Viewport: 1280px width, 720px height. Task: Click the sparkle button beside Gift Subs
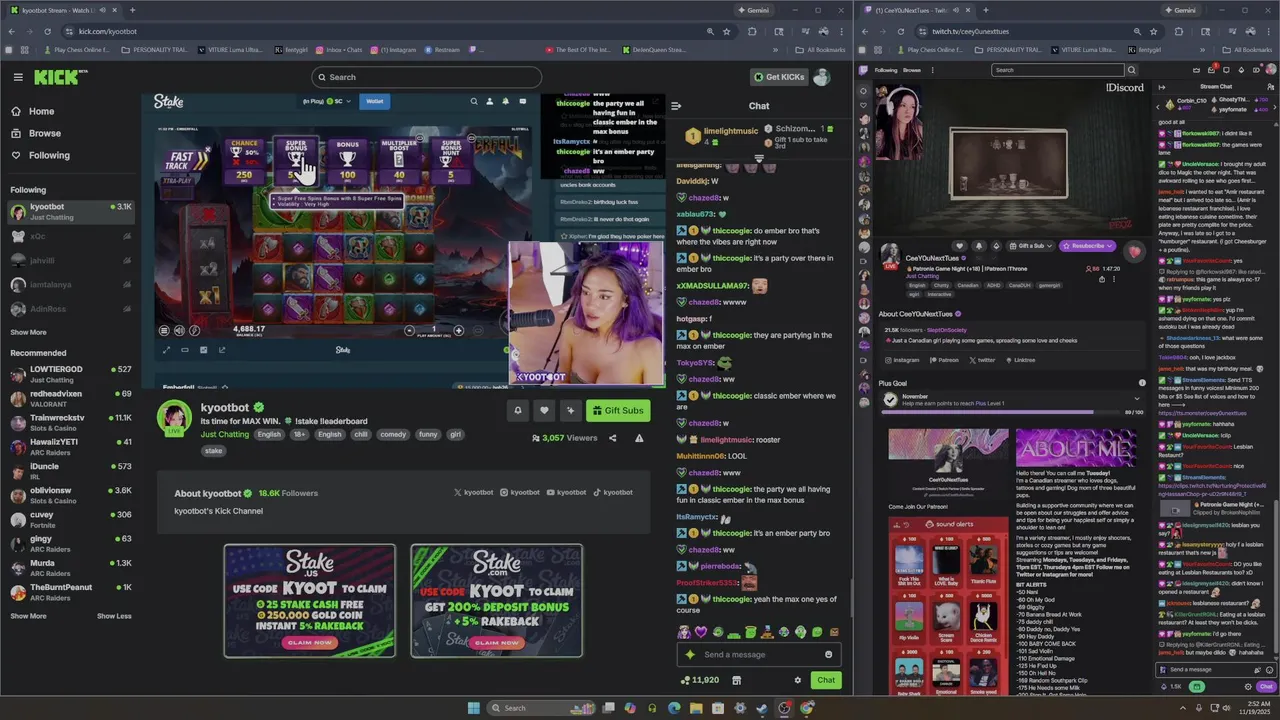[x=570, y=410]
